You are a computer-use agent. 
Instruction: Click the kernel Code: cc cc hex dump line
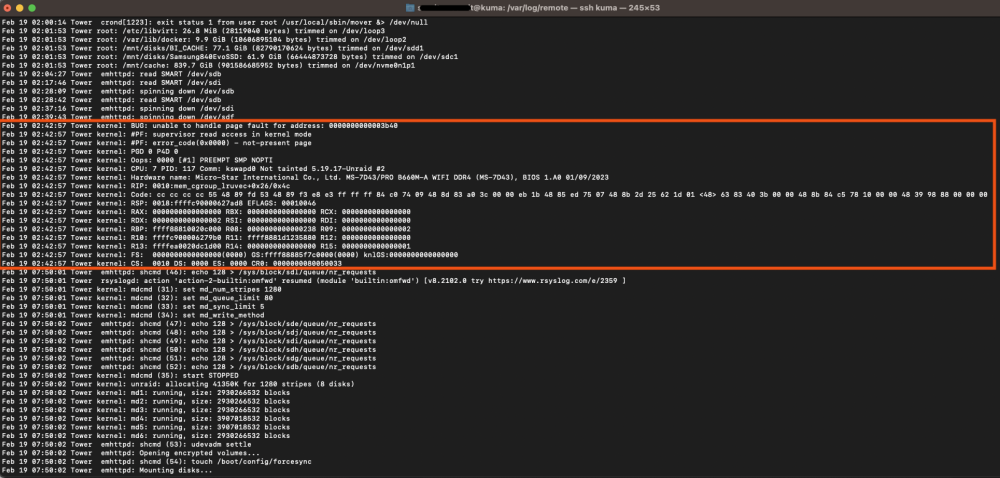coord(495,194)
